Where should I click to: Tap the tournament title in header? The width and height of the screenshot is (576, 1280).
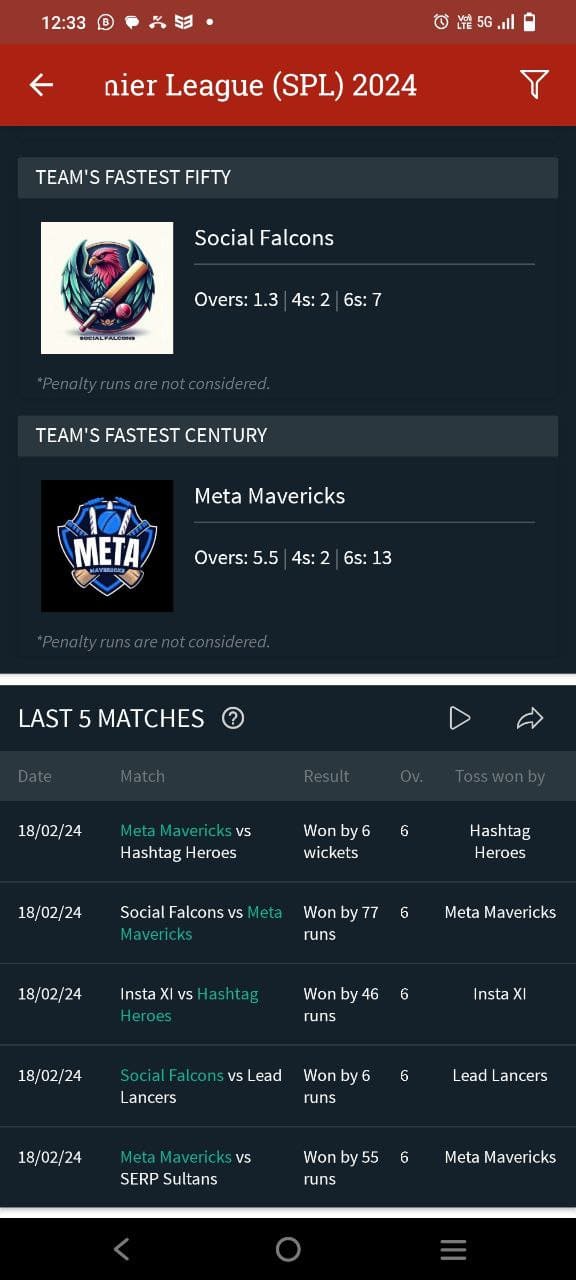261,86
